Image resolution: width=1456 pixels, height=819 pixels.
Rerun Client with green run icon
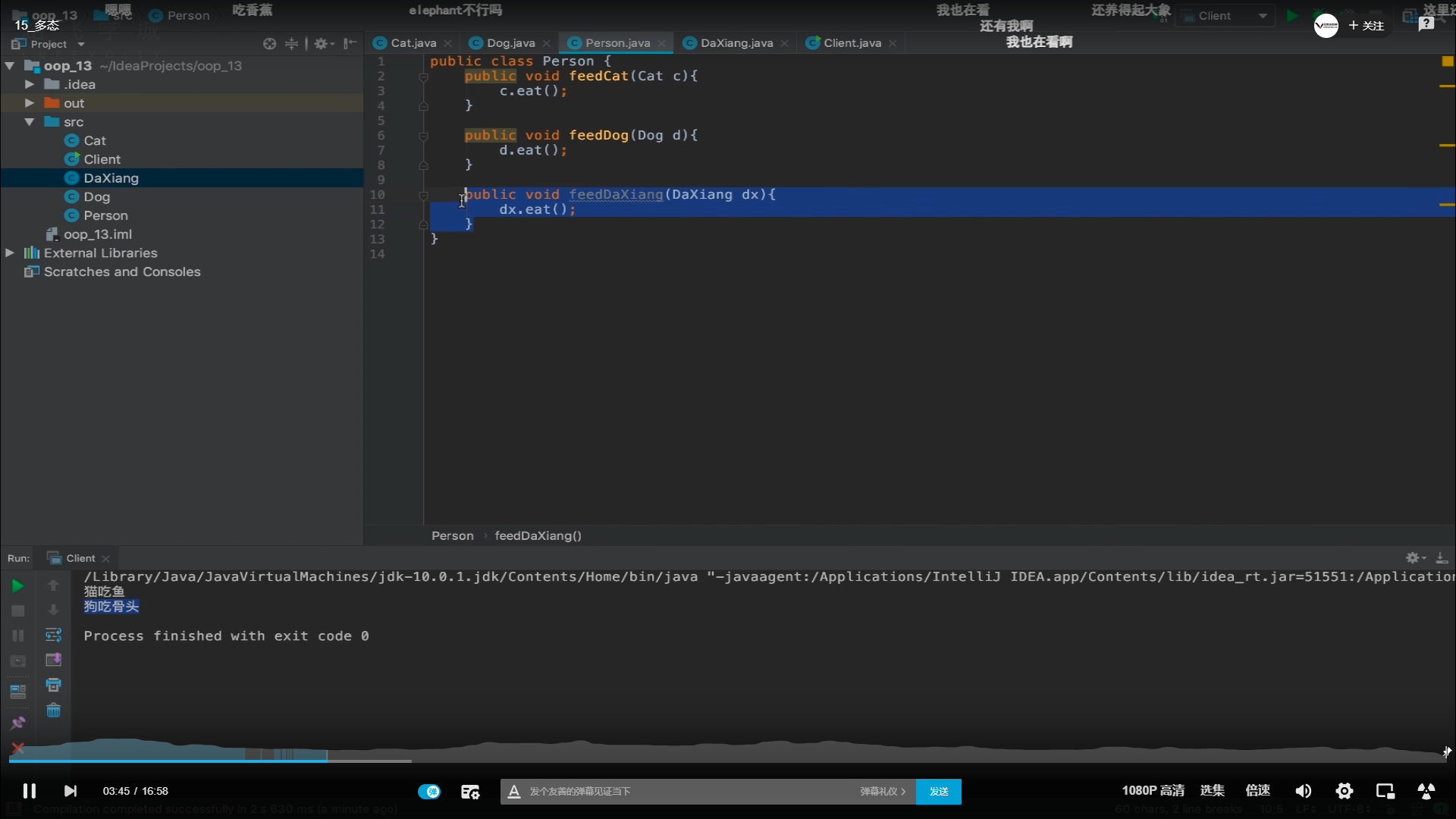[x=17, y=585]
